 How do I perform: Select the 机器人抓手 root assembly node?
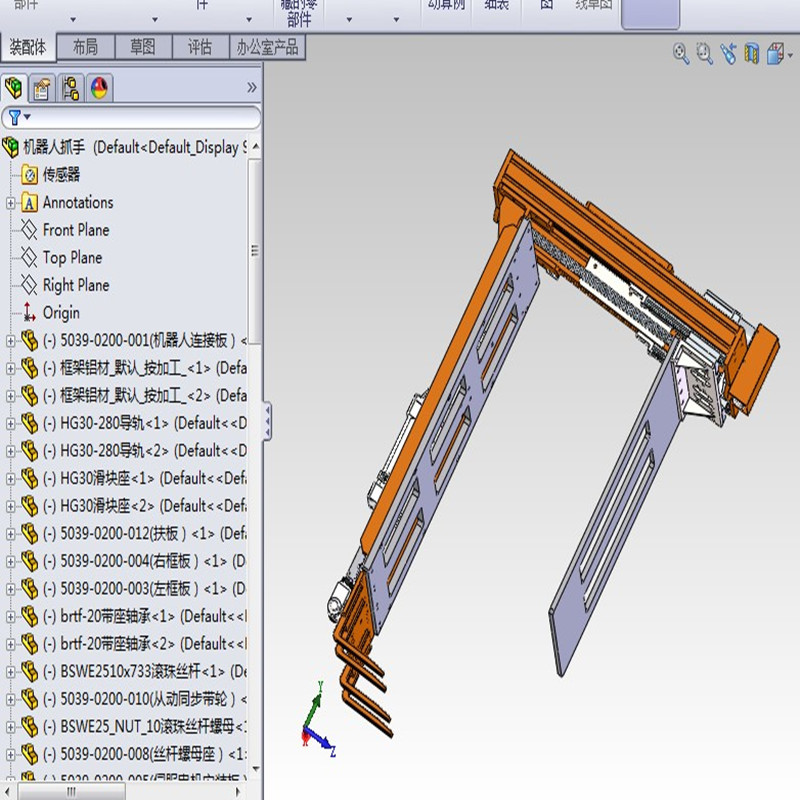point(135,147)
